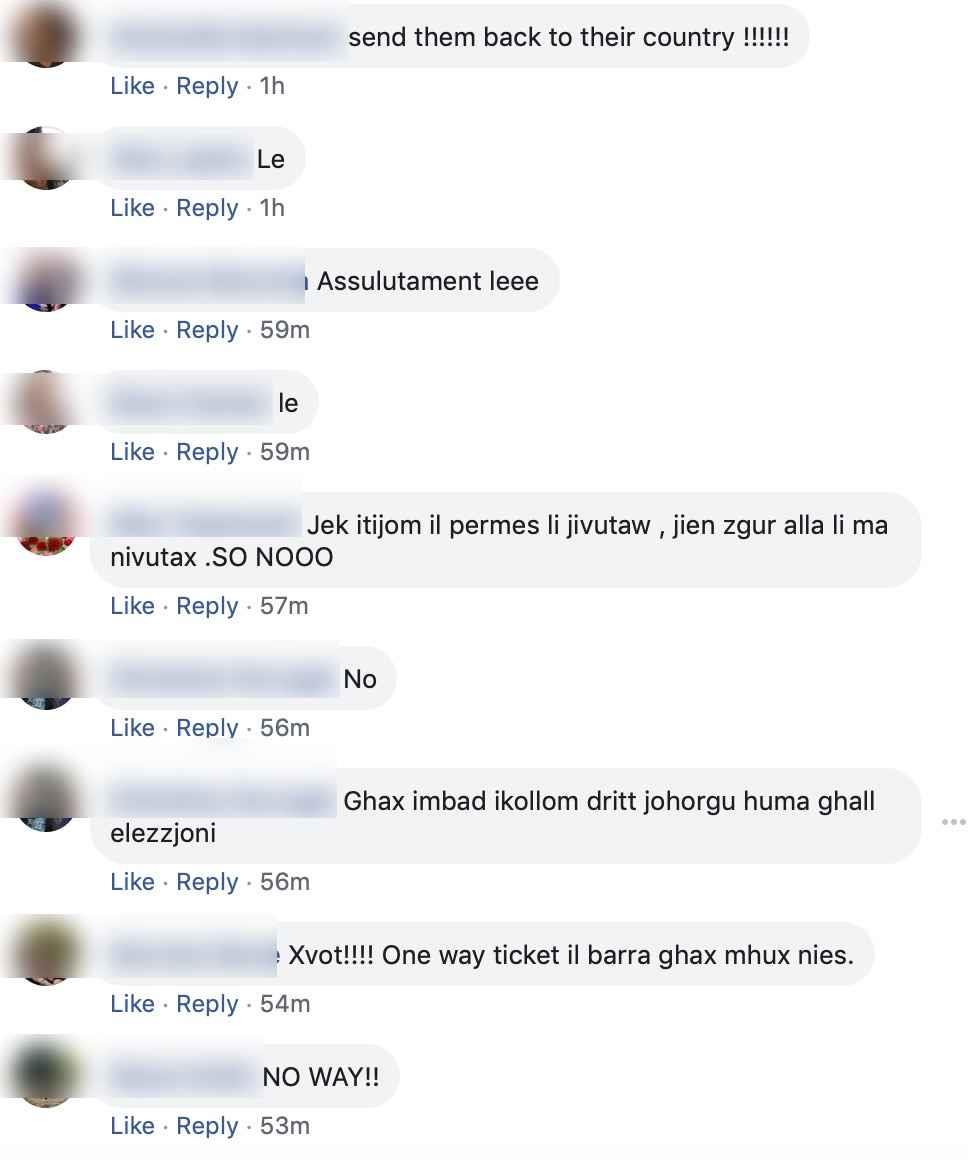Open avatar next to "Assulutament leee" comment

point(46,280)
